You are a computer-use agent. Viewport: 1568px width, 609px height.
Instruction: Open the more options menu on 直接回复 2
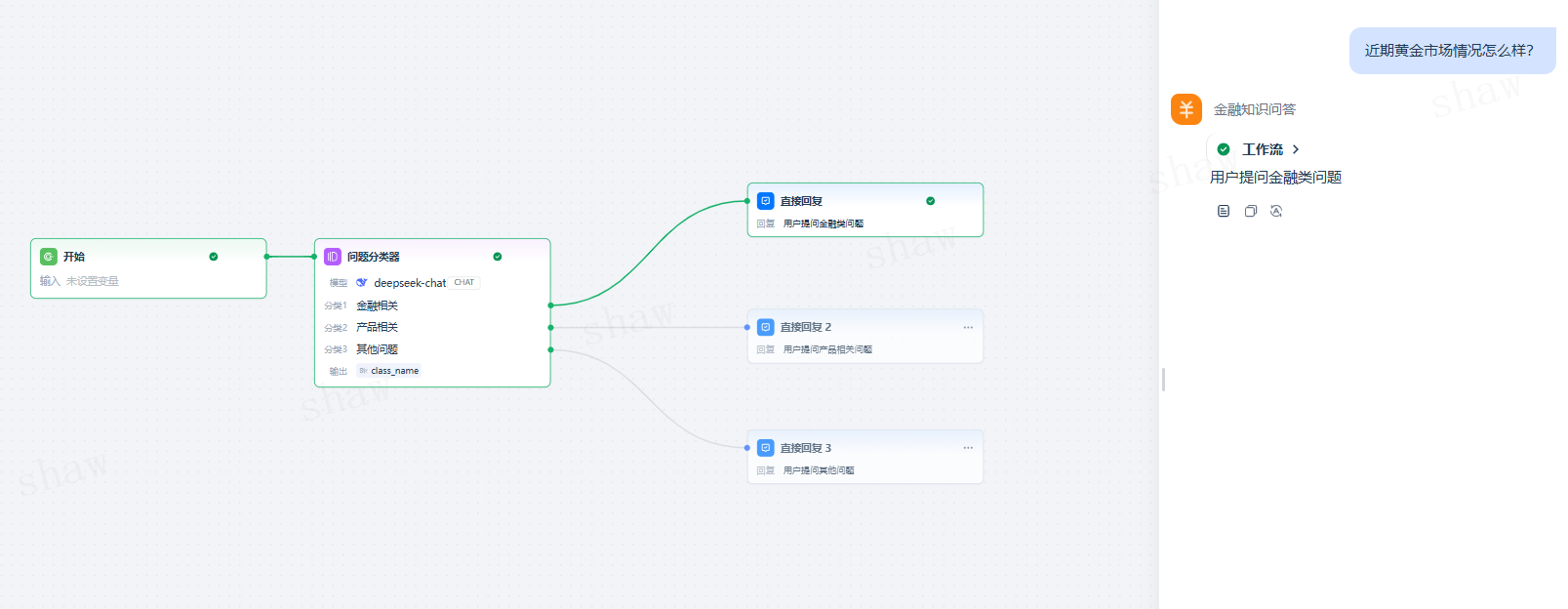968,327
